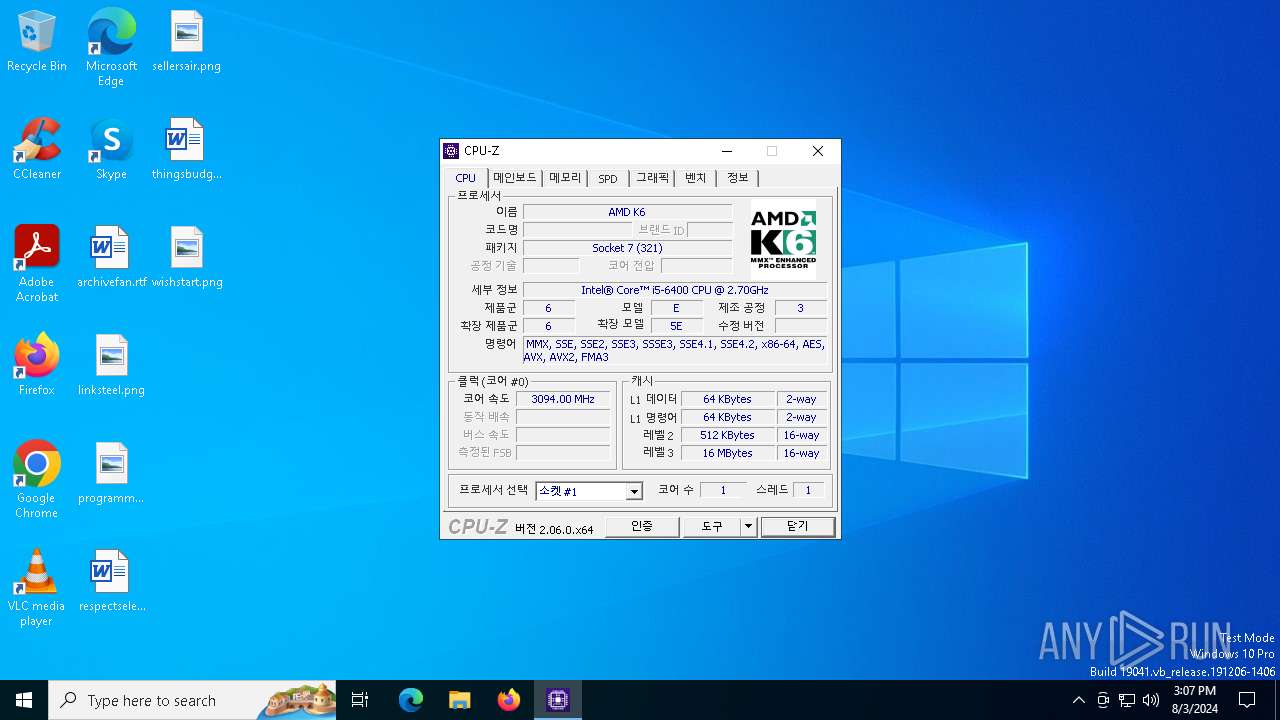Open the CCleaner desktop shortcut

pos(36,150)
